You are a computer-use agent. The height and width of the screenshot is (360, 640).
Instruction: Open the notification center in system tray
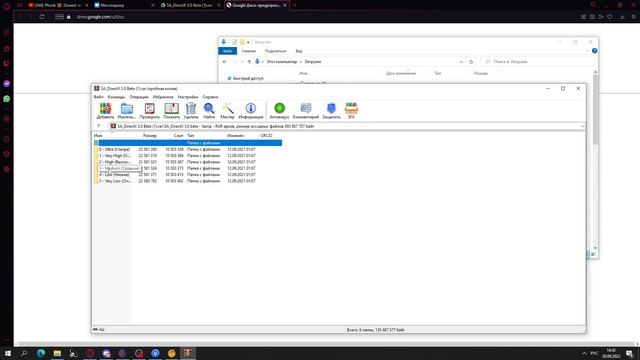629,353
